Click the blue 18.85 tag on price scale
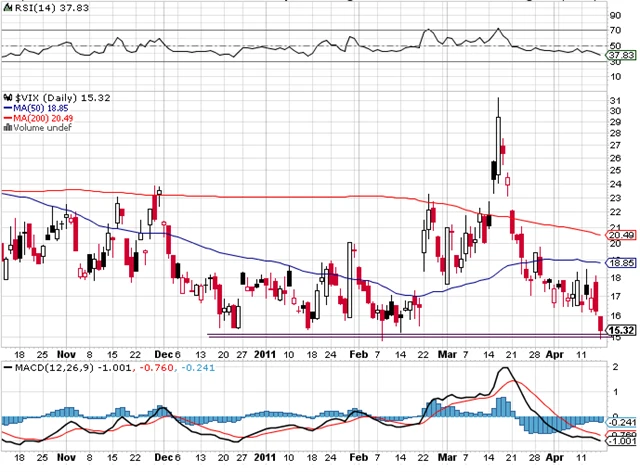 pyautogui.click(x=621, y=263)
